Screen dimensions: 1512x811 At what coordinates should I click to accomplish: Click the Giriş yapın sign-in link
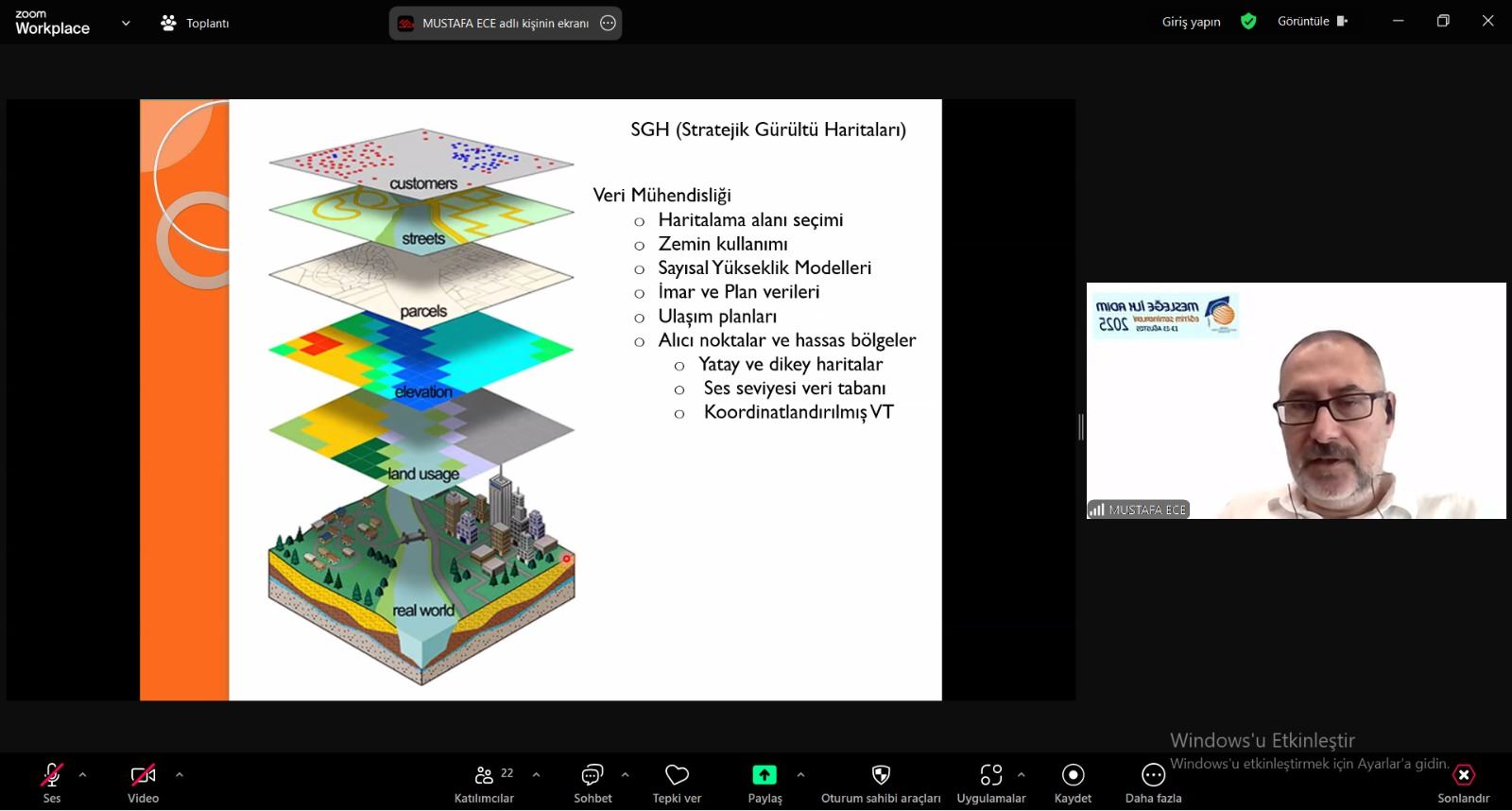(1191, 22)
